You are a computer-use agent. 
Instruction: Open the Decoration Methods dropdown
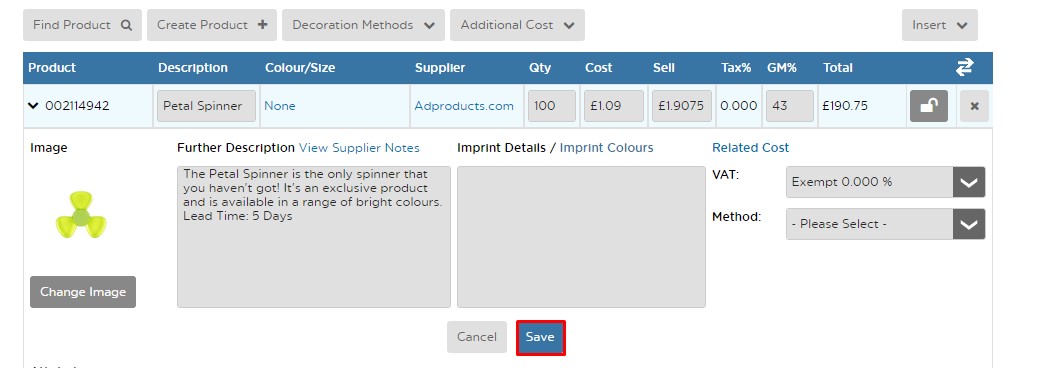[x=364, y=25]
